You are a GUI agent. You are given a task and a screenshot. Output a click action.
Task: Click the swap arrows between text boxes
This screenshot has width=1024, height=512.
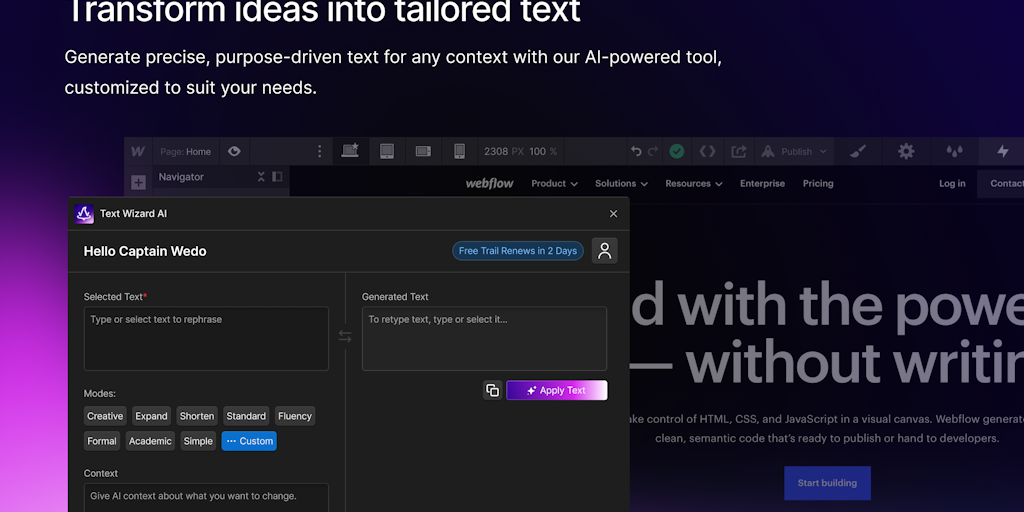click(x=345, y=337)
